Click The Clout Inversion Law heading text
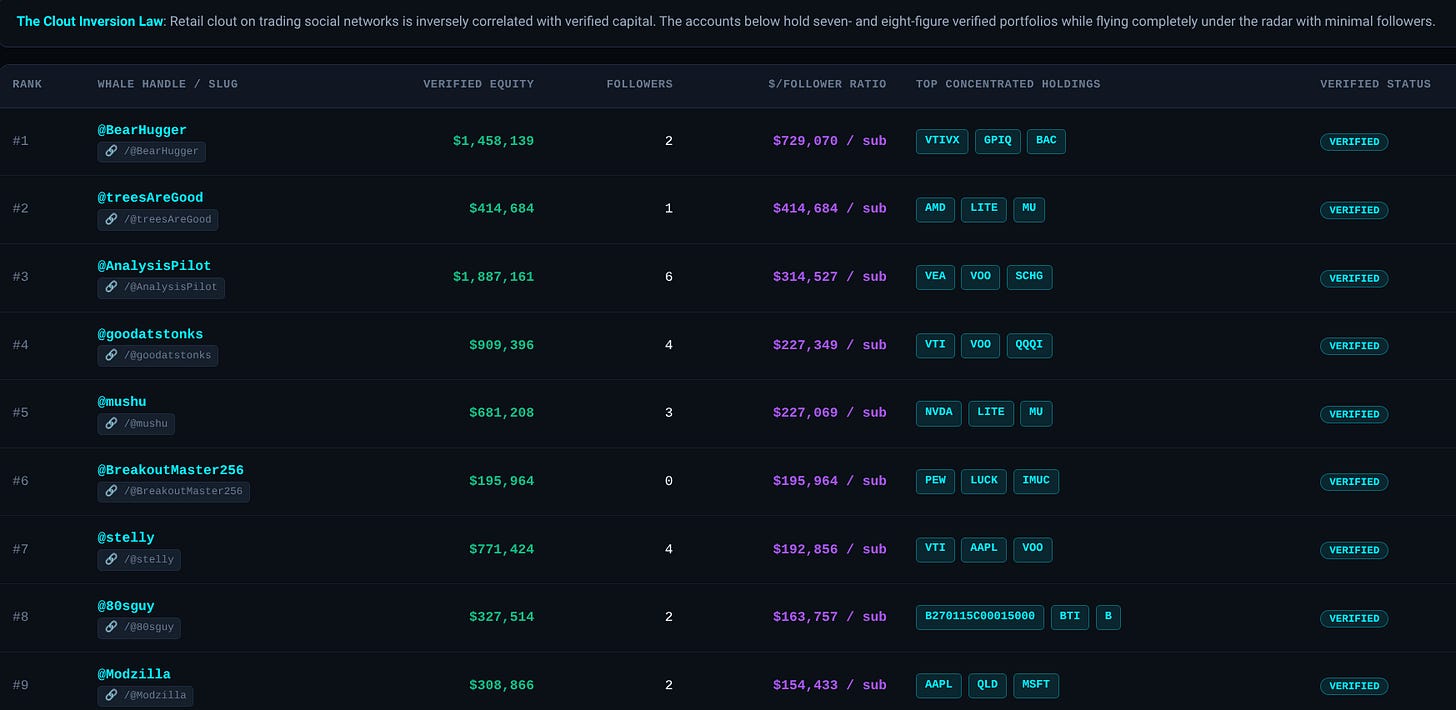Viewport: 1456px width, 710px height. (x=89, y=21)
